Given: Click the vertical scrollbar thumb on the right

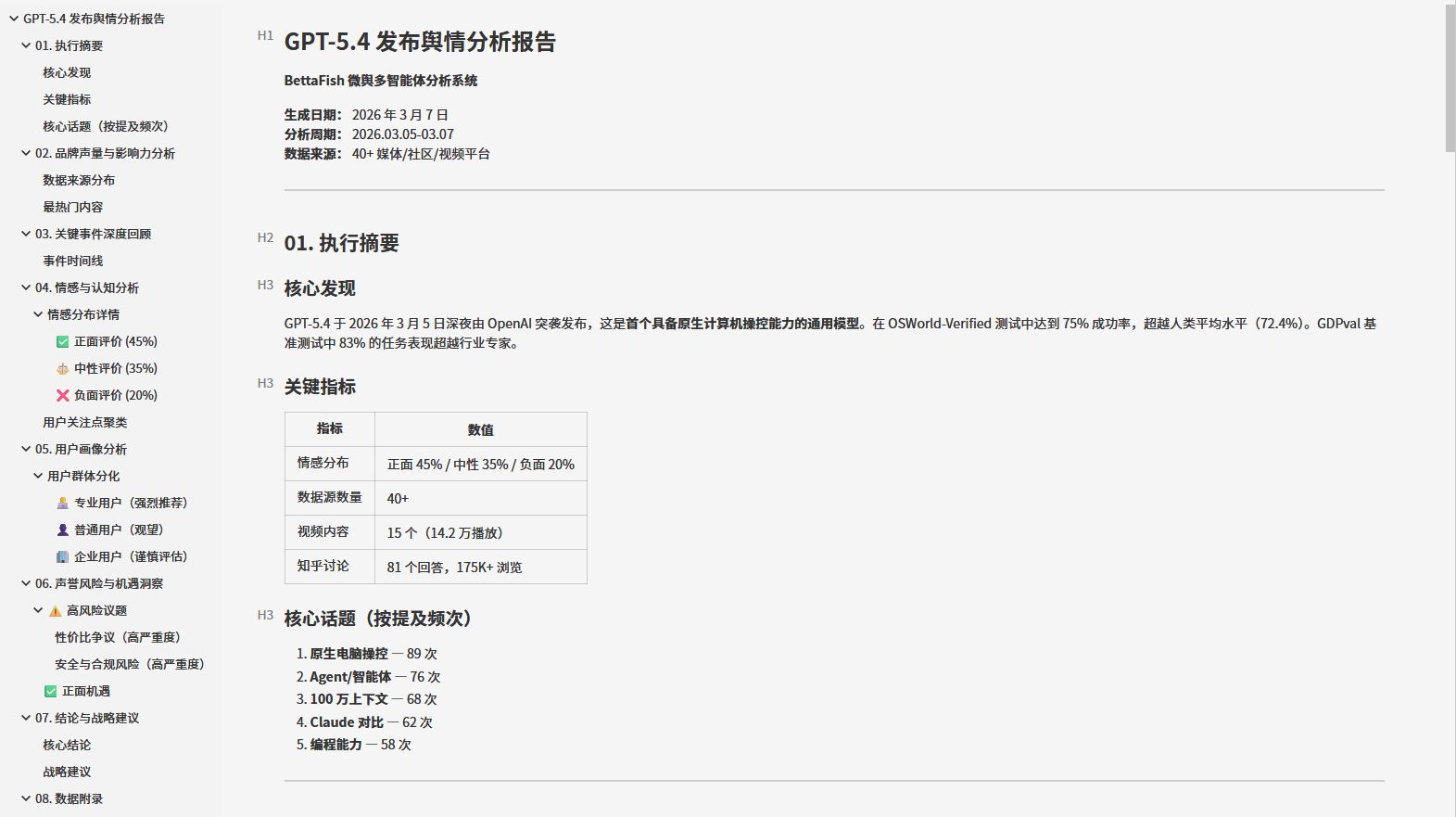Looking at the screenshot, I should (1450, 78).
